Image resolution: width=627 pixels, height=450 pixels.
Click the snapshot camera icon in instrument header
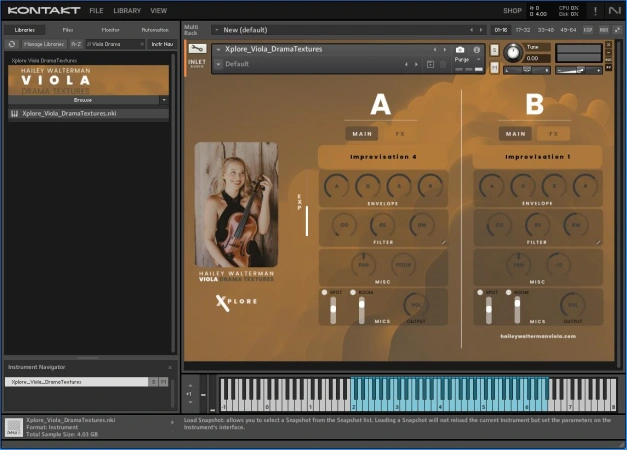pos(460,49)
